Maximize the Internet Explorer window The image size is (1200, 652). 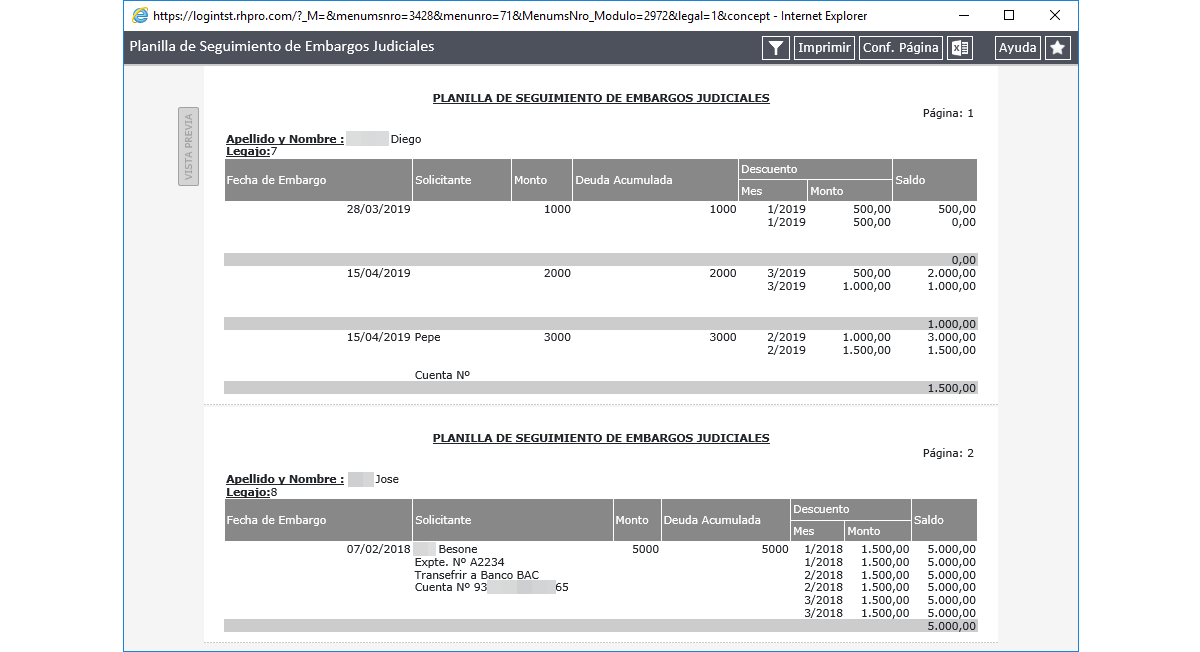coord(1009,16)
